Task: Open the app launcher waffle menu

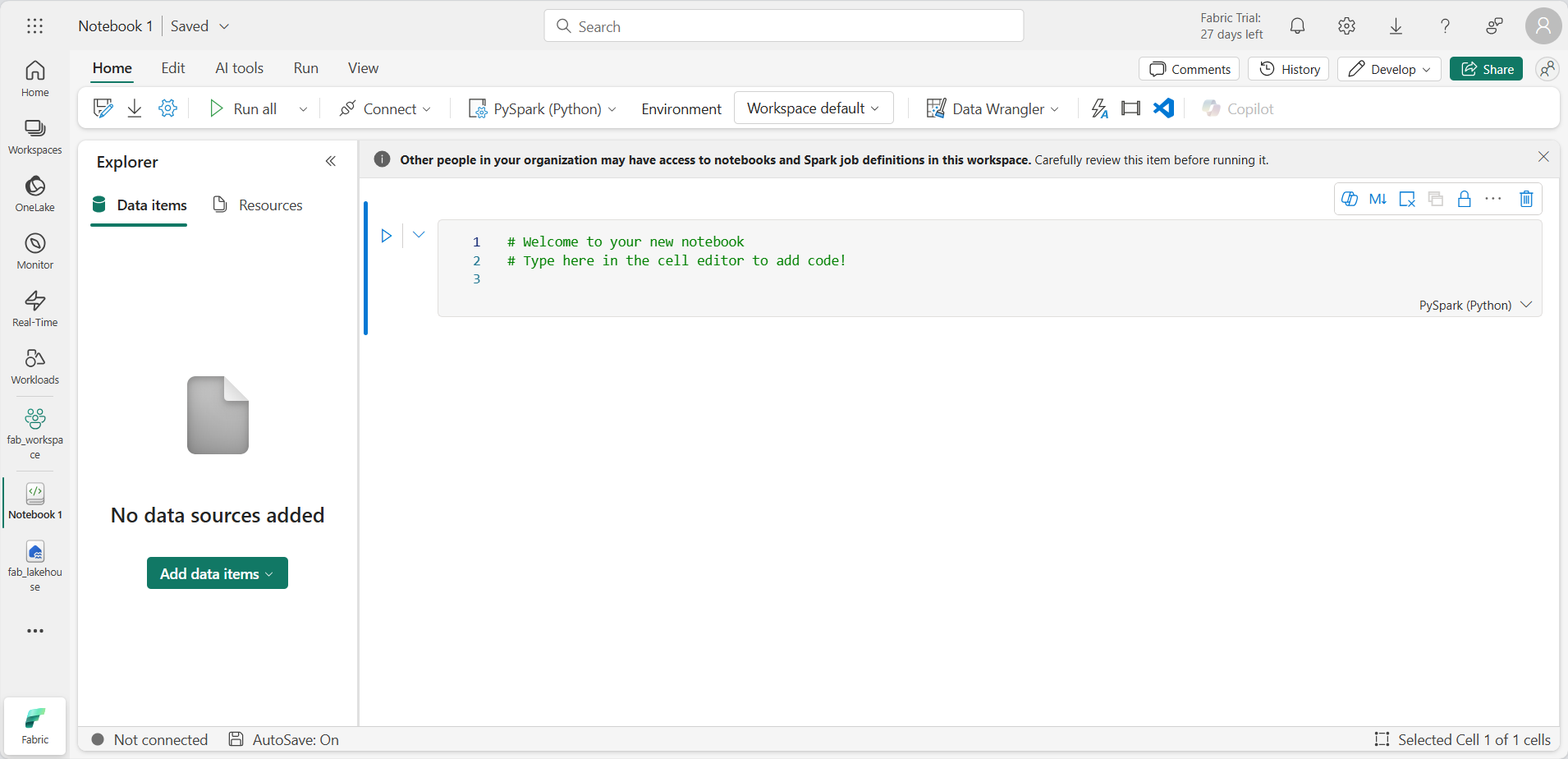Action: pyautogui.click(x=34, y=26)
